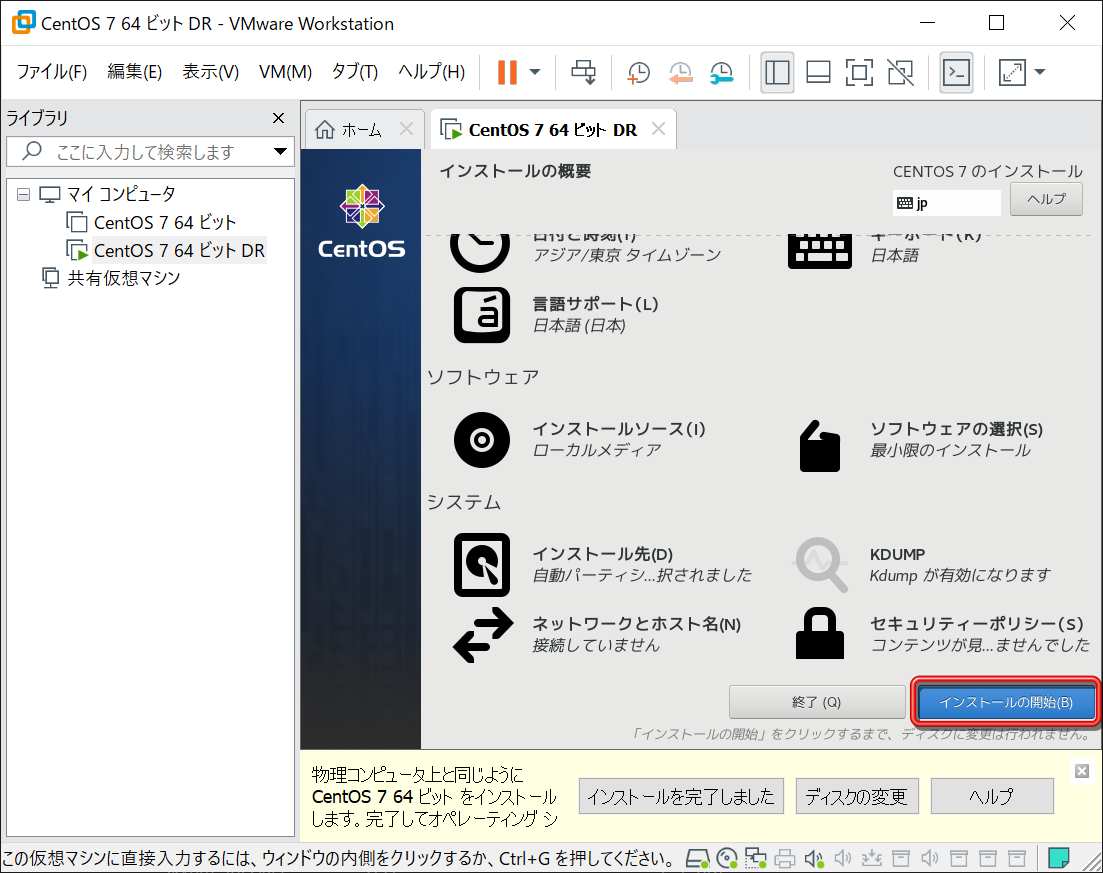Click the ディスクの変更 button

coord(857,796)
